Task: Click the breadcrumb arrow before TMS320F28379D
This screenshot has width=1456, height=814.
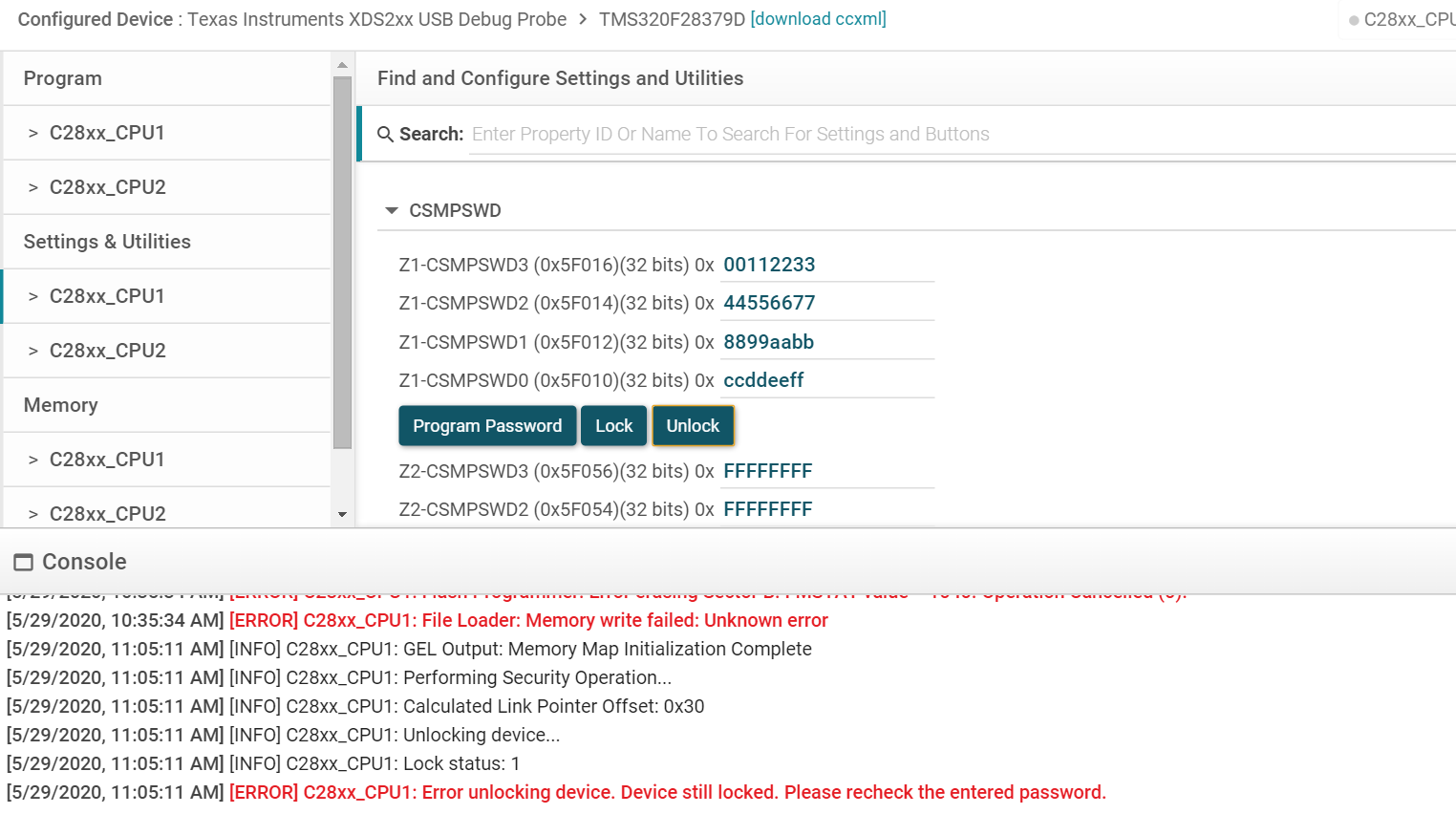Action: pos(583,19)
